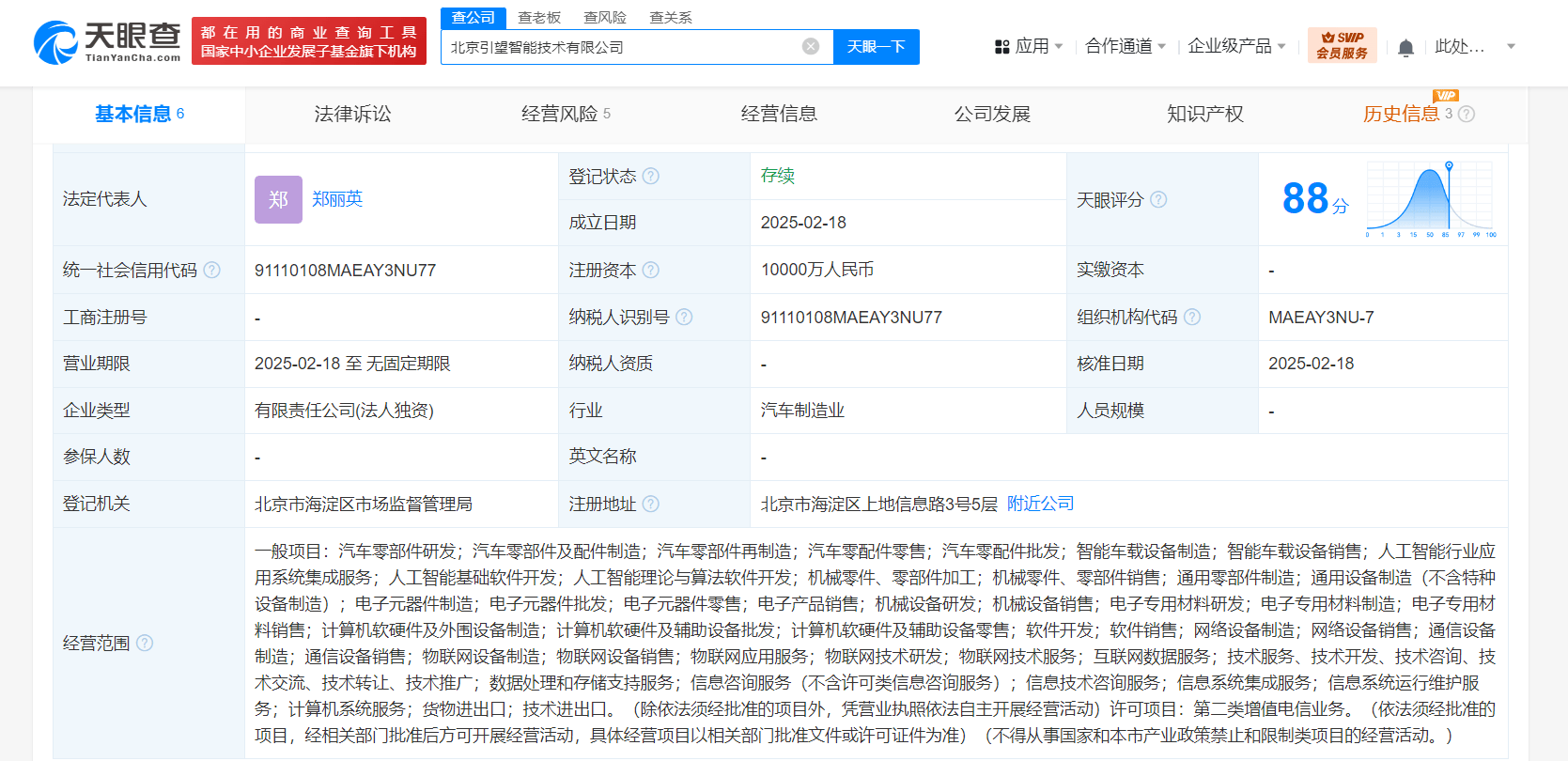Click help icon beside 经营范围

click(x=145, y=644)
